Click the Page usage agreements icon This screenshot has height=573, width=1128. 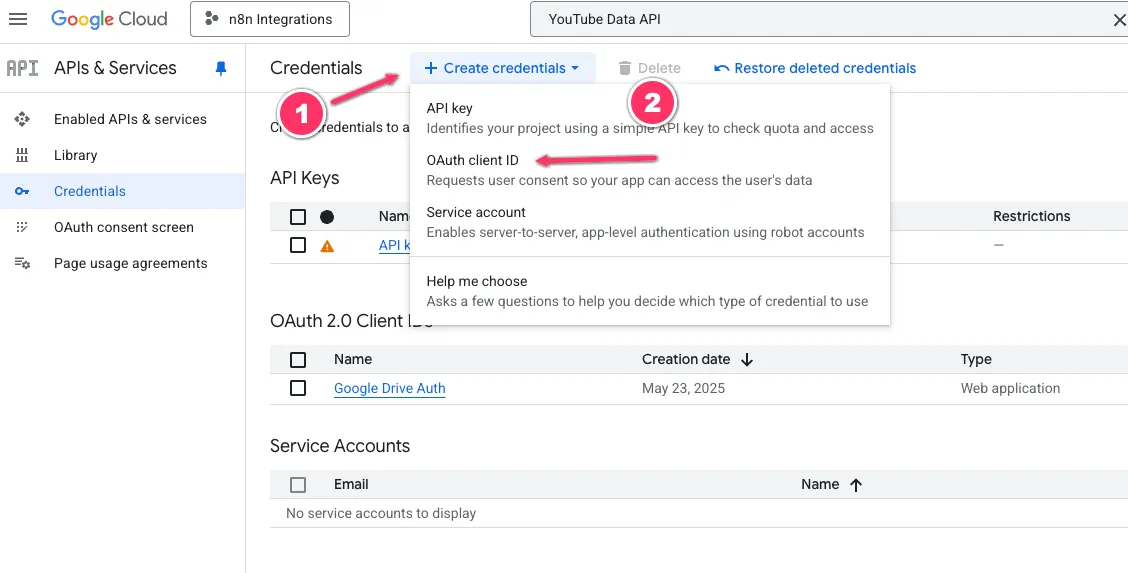22,263
